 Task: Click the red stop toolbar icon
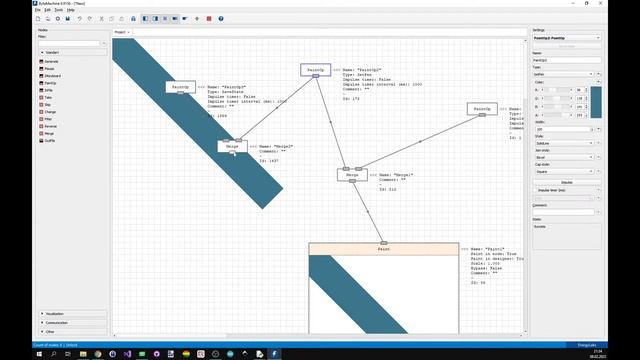pyautogui.click(x=209, y=19)
